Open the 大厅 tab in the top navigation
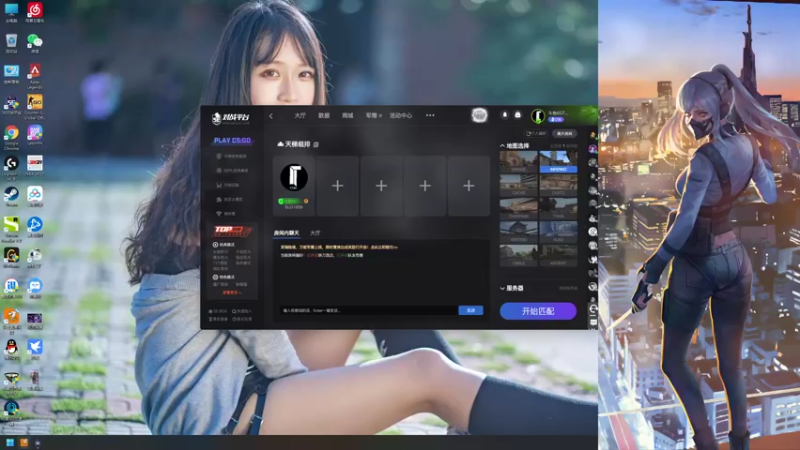 click(x=300, y=116)
